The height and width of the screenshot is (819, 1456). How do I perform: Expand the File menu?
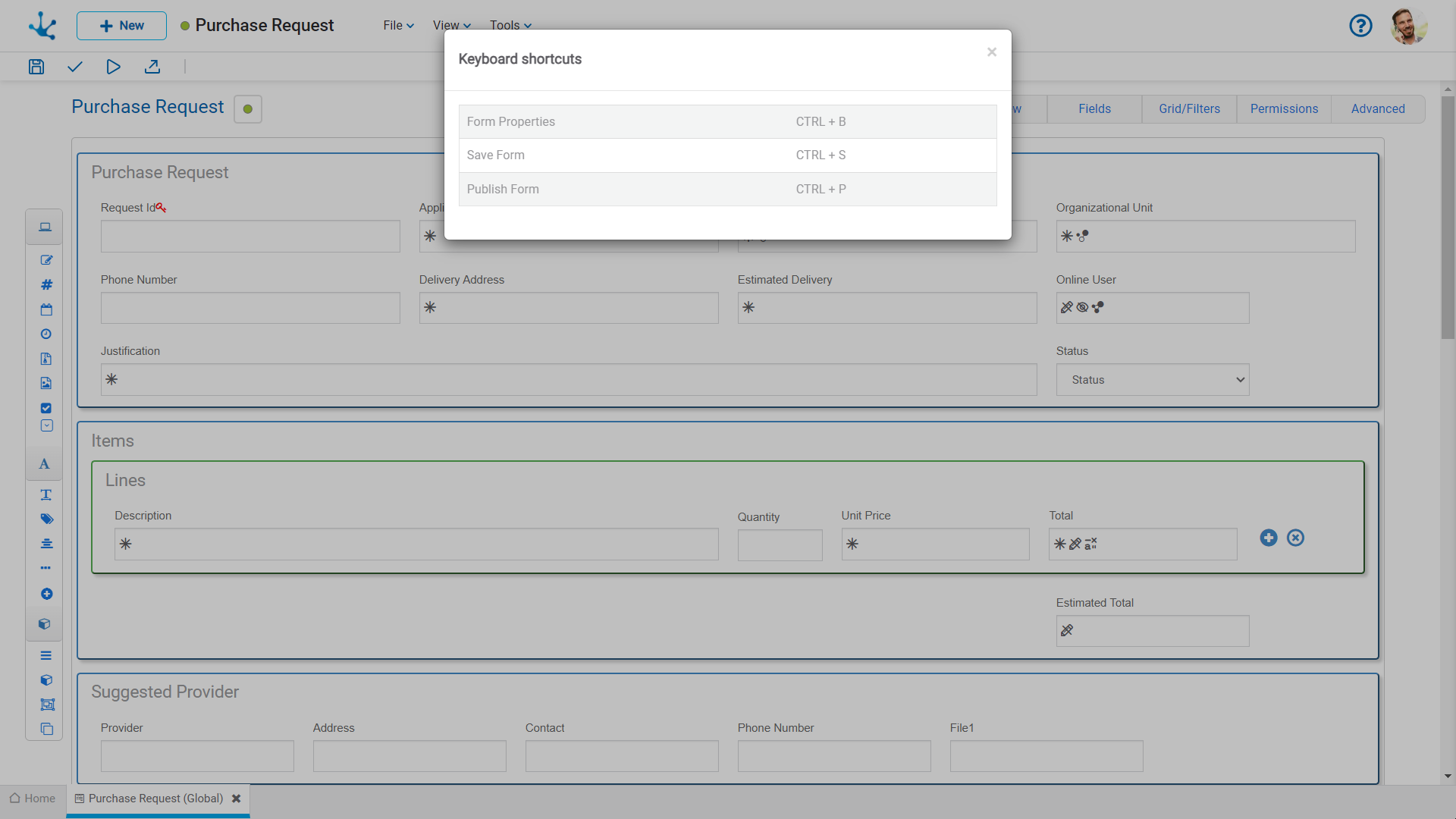398,25
